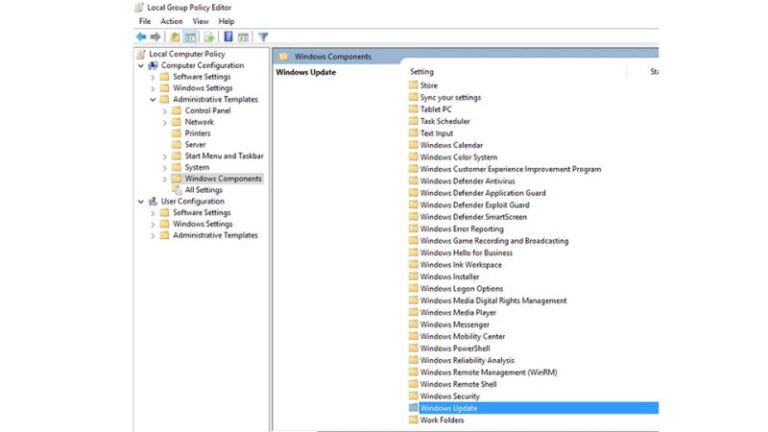The image size is (768, 432).
Task: Select Windows Media Digital Rights Management
Action: tap(493, 301)
